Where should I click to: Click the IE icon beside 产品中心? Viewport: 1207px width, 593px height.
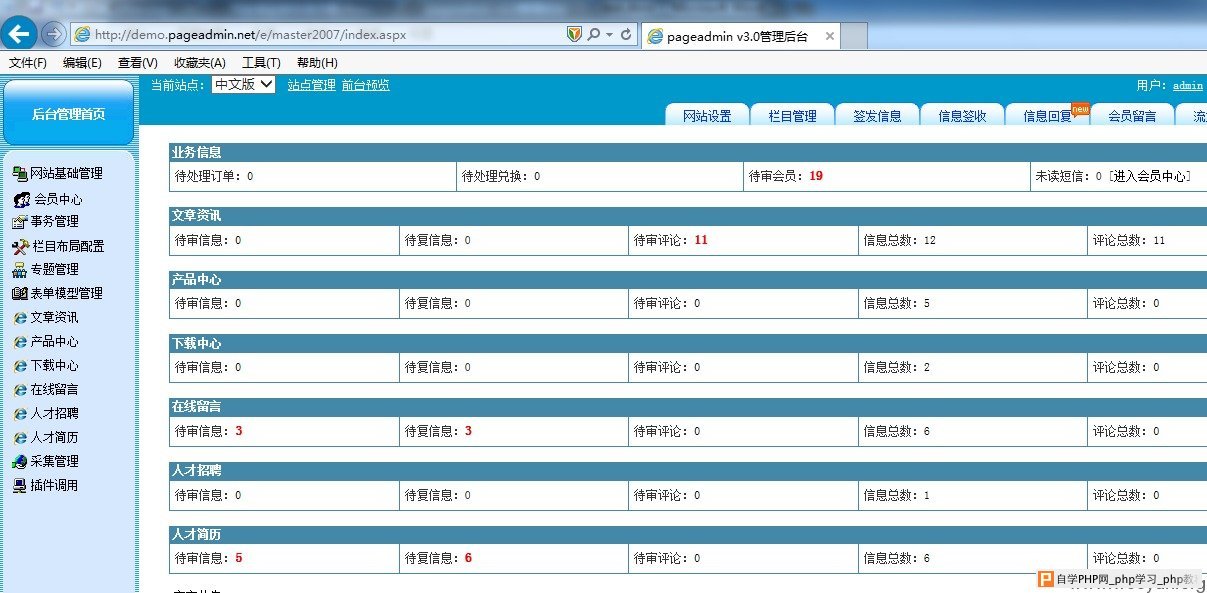click(20, 342)
